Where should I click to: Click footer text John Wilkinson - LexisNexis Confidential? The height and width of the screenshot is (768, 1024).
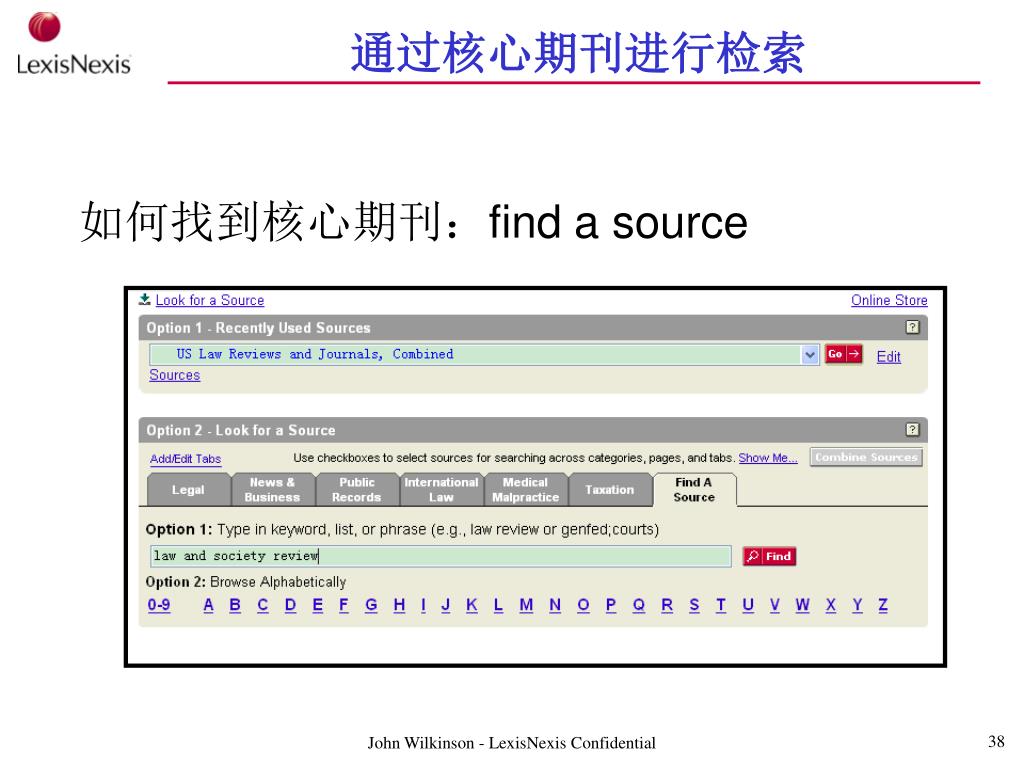tap(511, 743)
